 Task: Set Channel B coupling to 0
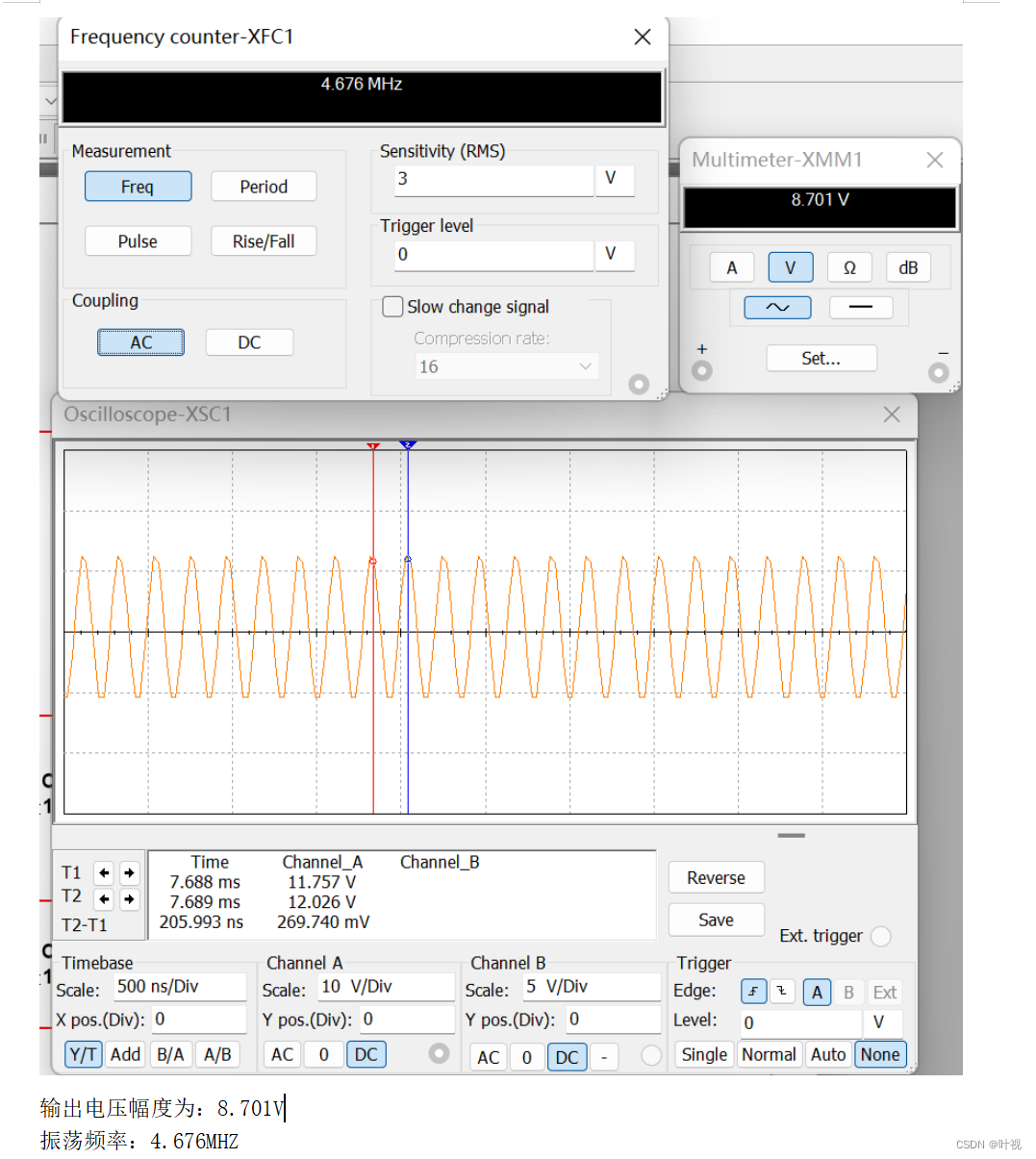[527, 1058]
